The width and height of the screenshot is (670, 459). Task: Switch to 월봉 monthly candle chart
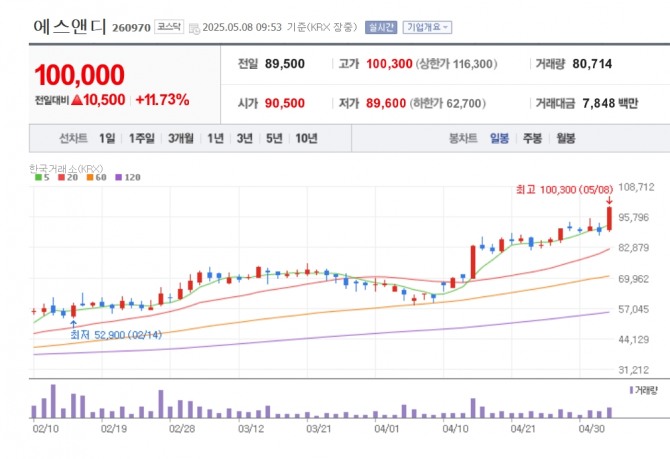566,138
